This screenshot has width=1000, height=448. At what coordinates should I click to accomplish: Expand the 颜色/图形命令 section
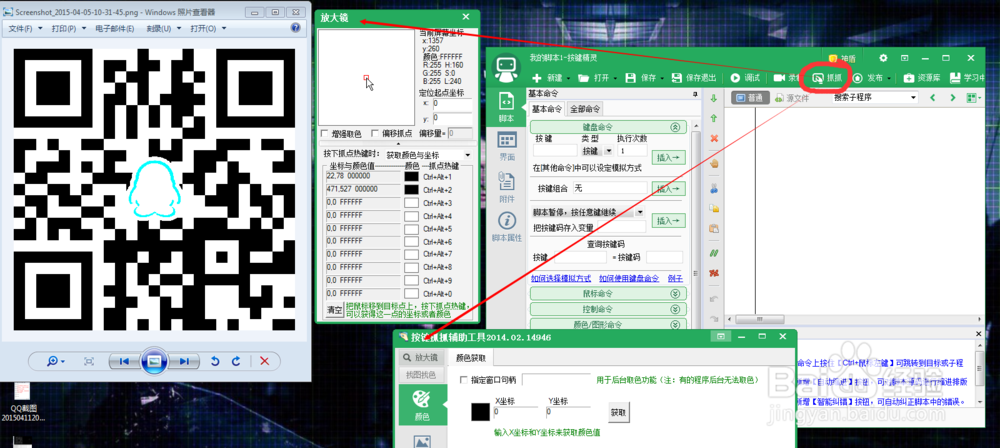click(x=675, y=324)
